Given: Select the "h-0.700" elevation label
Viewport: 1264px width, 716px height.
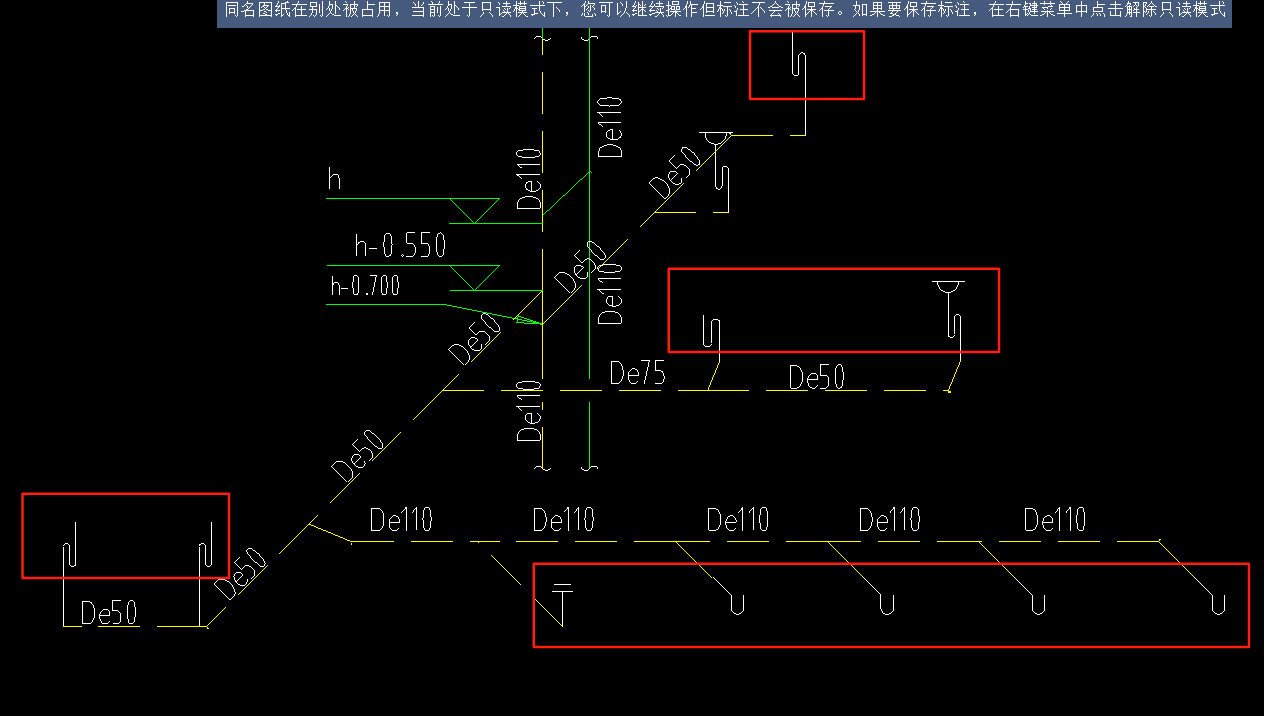Looking at the screenshot, I should click(365, 287).
